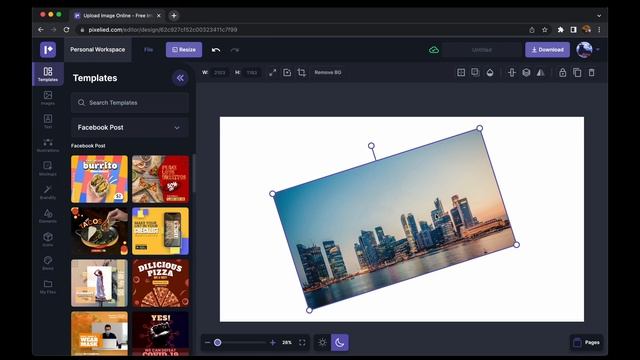Open the Elements sidebar panel
The image size is (640, 360).
[48, 216]
